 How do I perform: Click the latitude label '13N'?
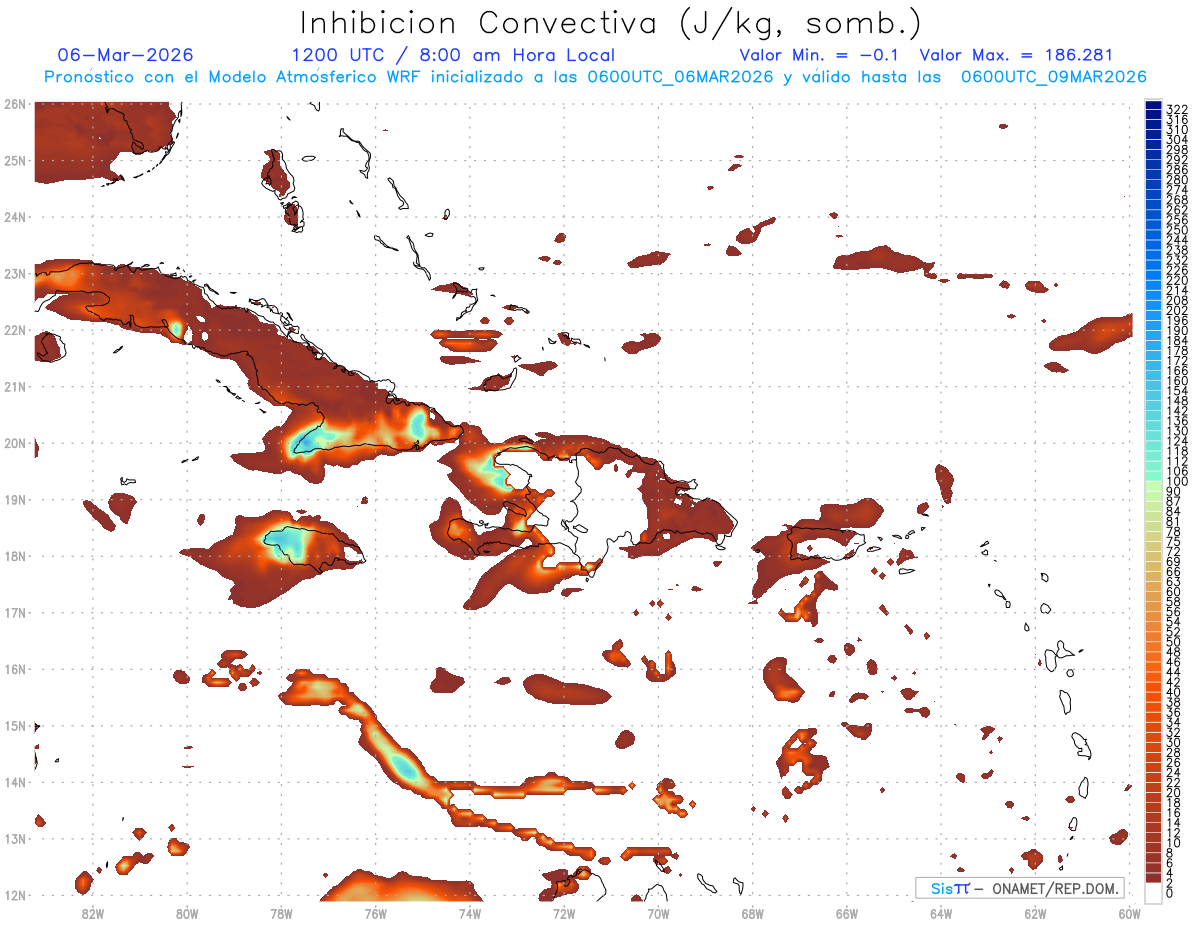15,838
